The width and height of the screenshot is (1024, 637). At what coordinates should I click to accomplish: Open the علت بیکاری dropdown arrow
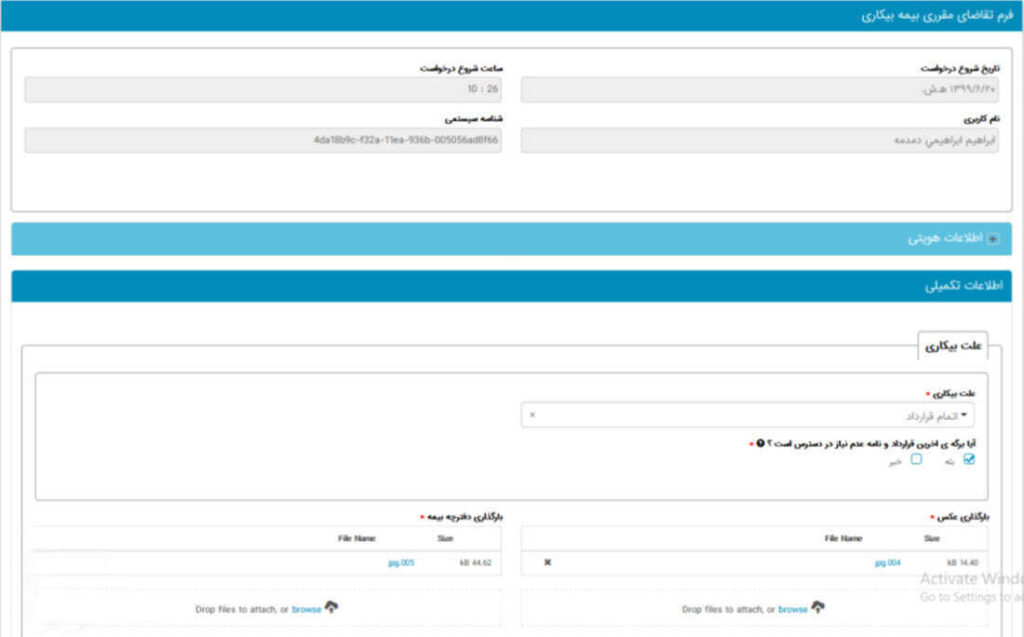[x=964, y=415]
